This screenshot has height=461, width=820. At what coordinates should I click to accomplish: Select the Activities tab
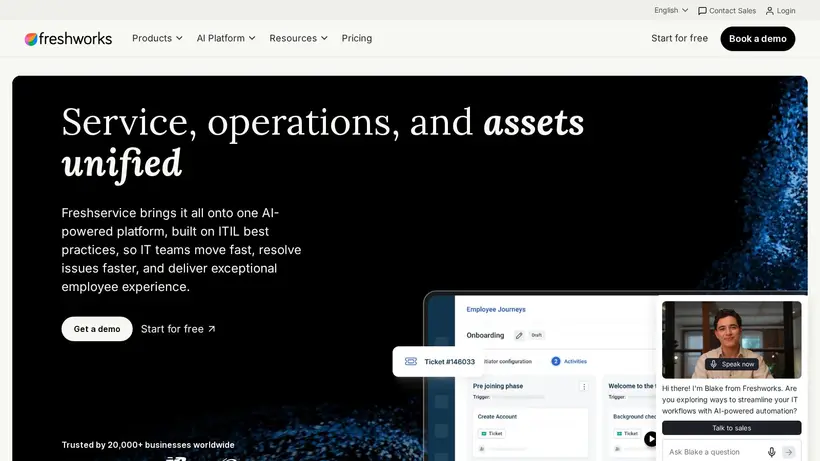pos(569,361)
